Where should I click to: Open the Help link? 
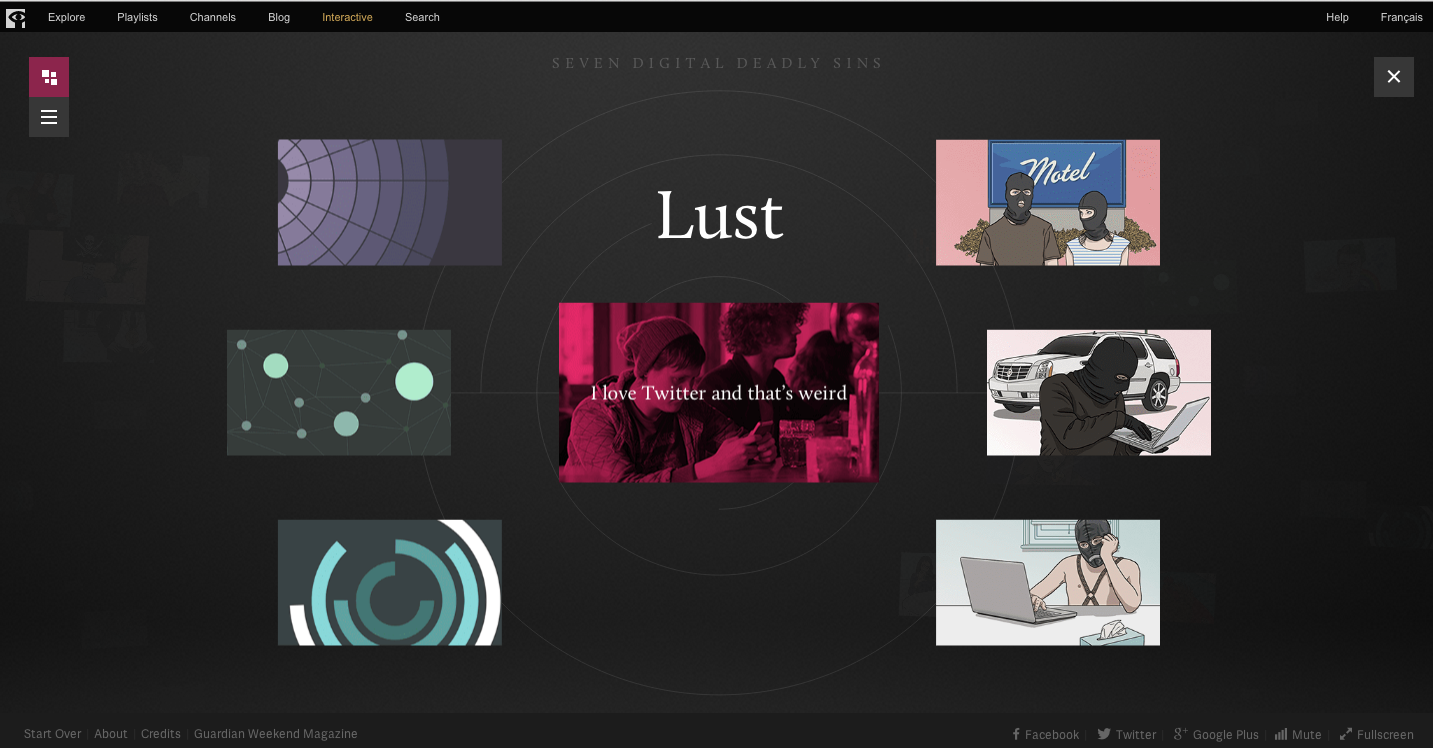pos(1337,17)
